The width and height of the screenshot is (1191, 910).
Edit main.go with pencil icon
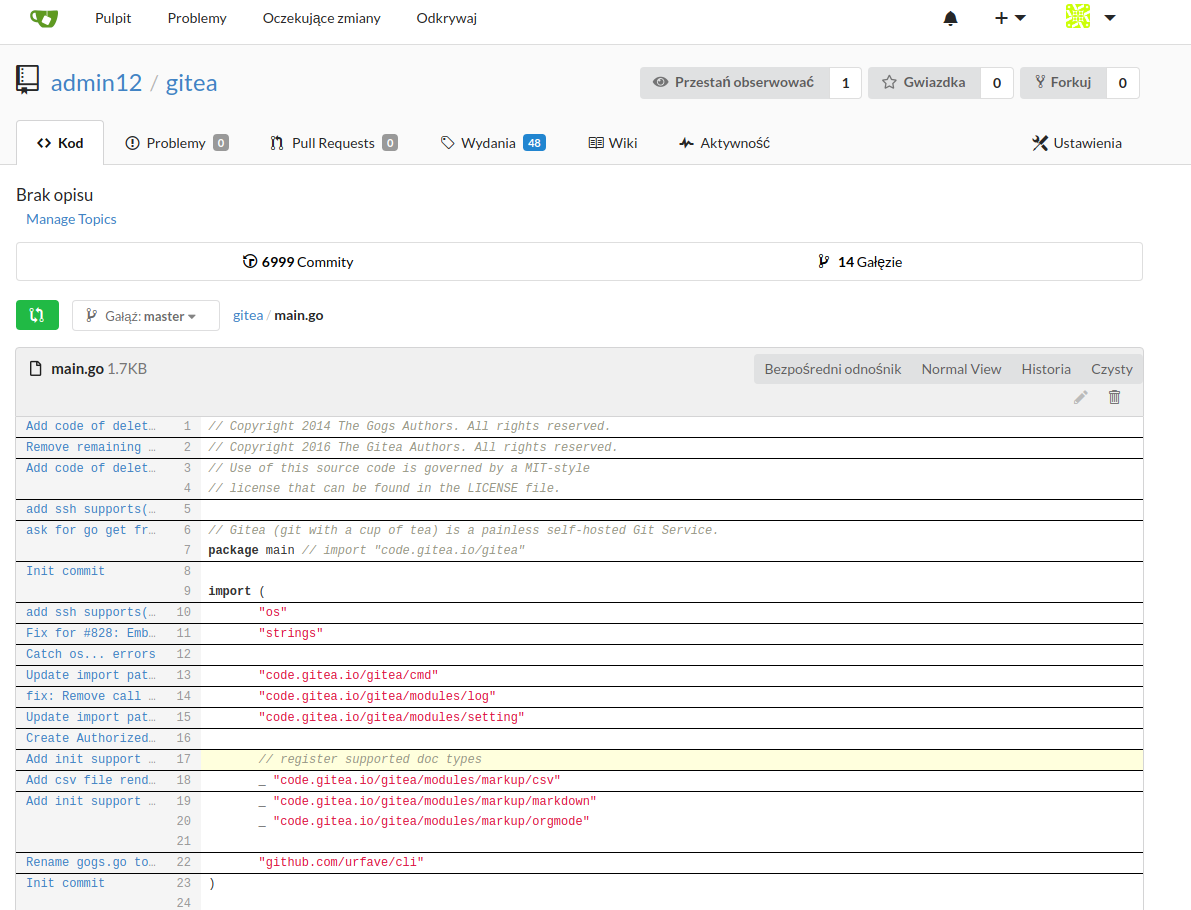1080,397
